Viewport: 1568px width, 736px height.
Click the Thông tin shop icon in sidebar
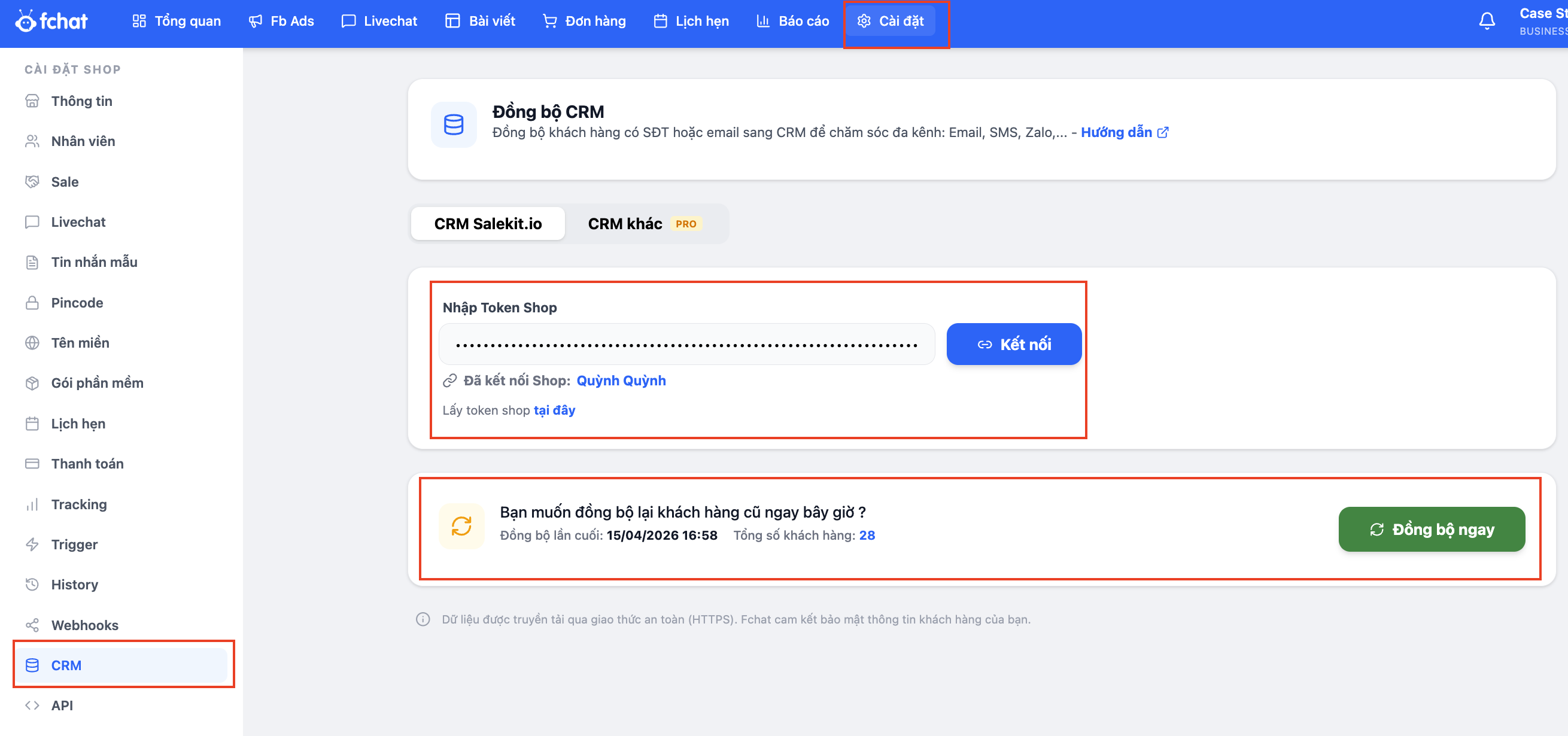[32, 101]
